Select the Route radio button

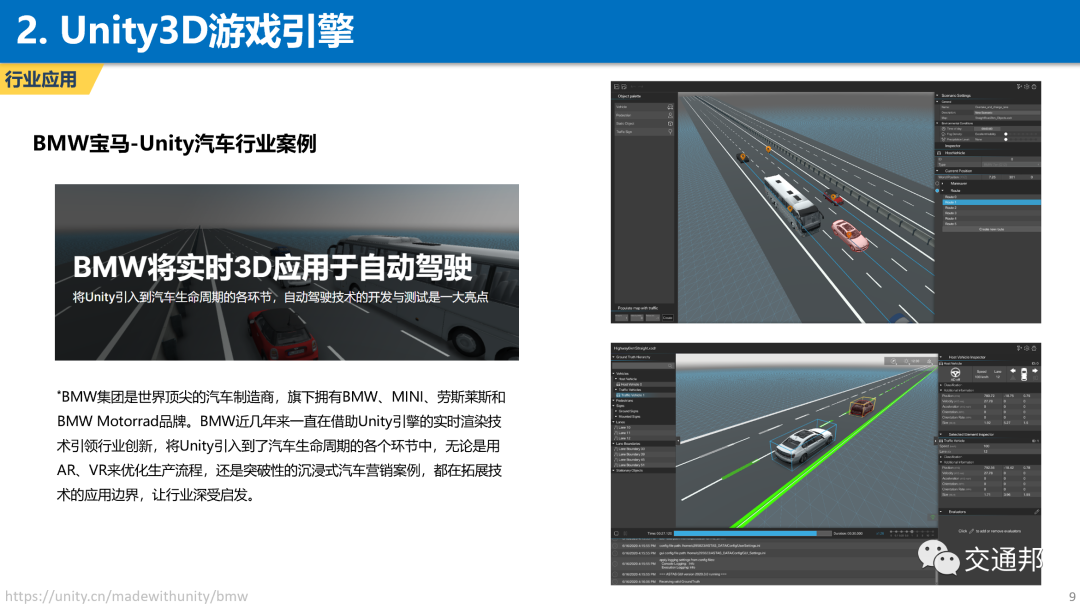[x=937, y=191]
